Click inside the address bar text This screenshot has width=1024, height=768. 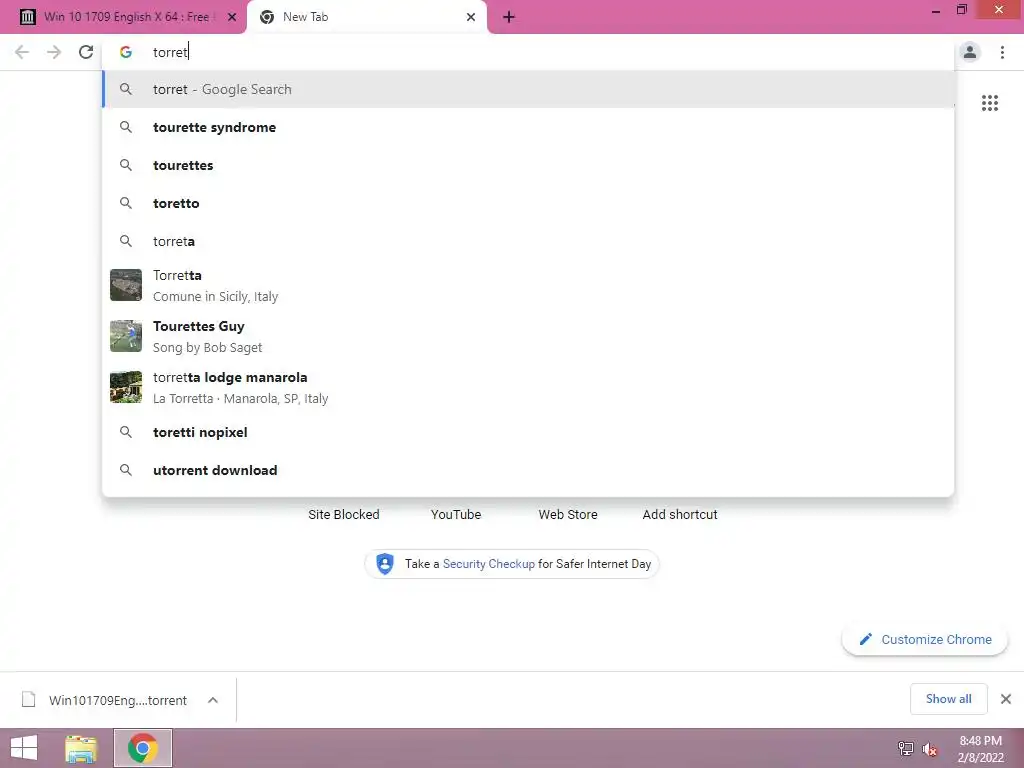[x=170, y=52]
